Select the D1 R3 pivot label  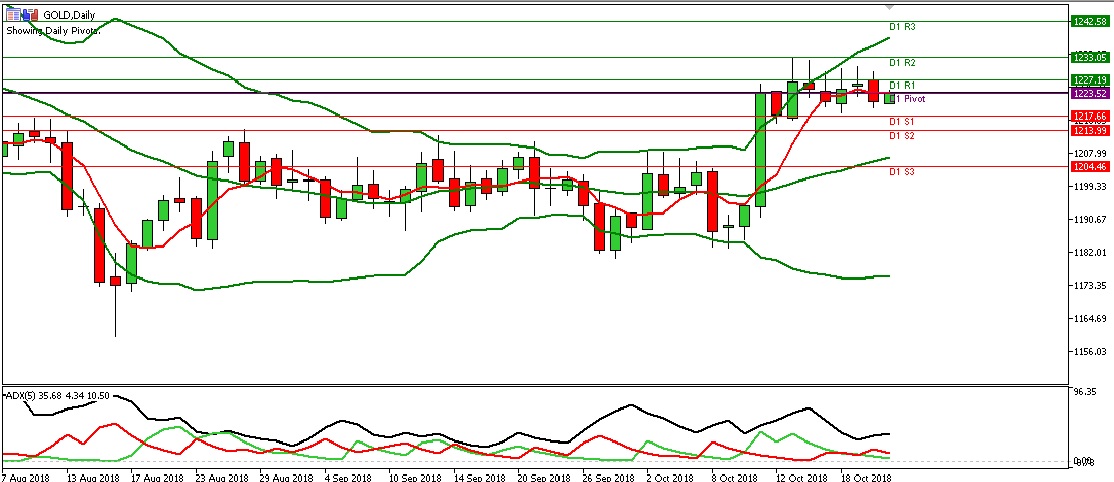pos(902,27)
